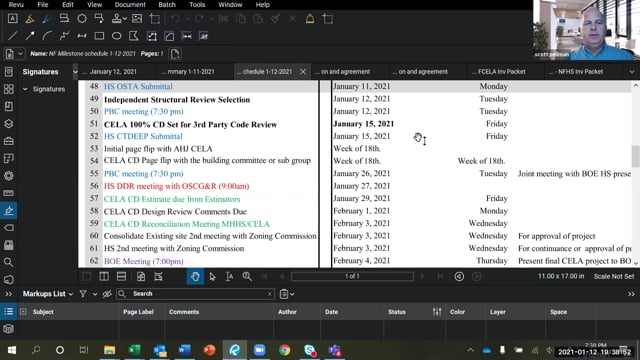
Task: Insert an Image markup
Action: (137, 19)
